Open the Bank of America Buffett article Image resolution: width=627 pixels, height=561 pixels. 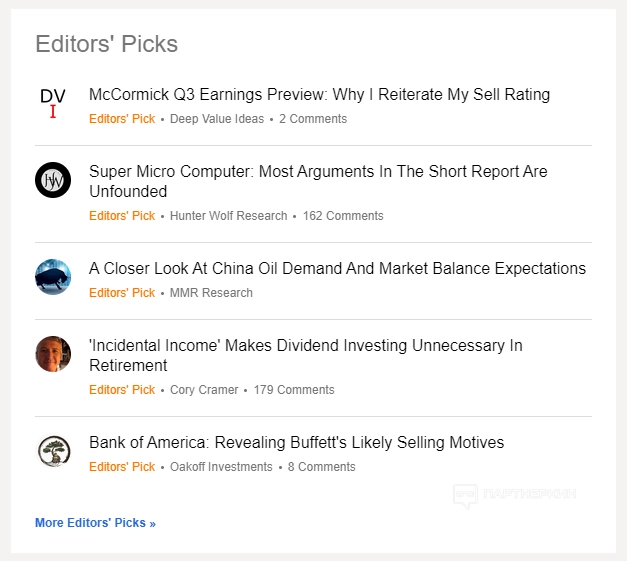click(296, 443)
